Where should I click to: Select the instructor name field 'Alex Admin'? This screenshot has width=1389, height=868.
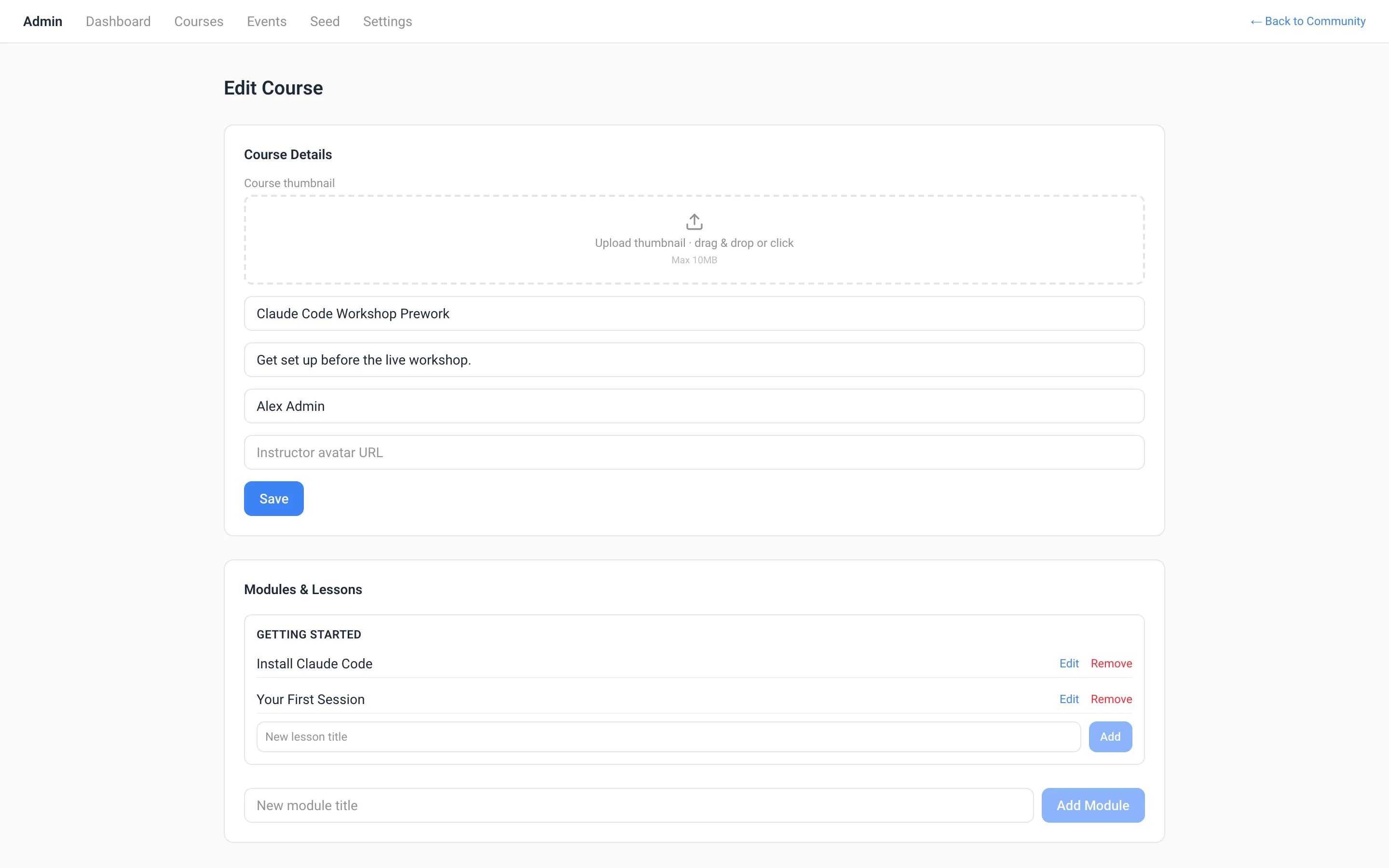coord(694,406)
